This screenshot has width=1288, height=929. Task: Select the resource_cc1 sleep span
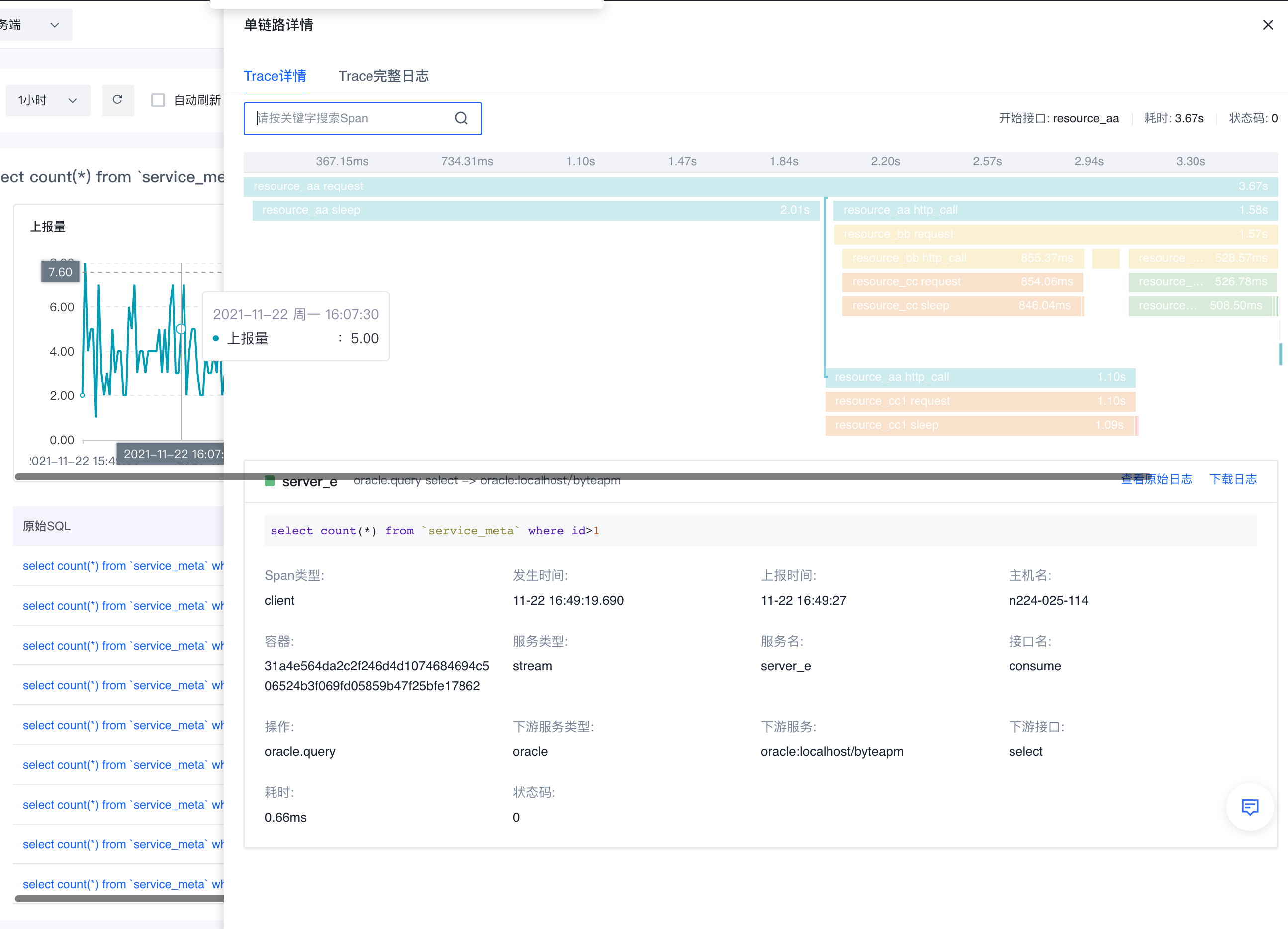[979, 425]
